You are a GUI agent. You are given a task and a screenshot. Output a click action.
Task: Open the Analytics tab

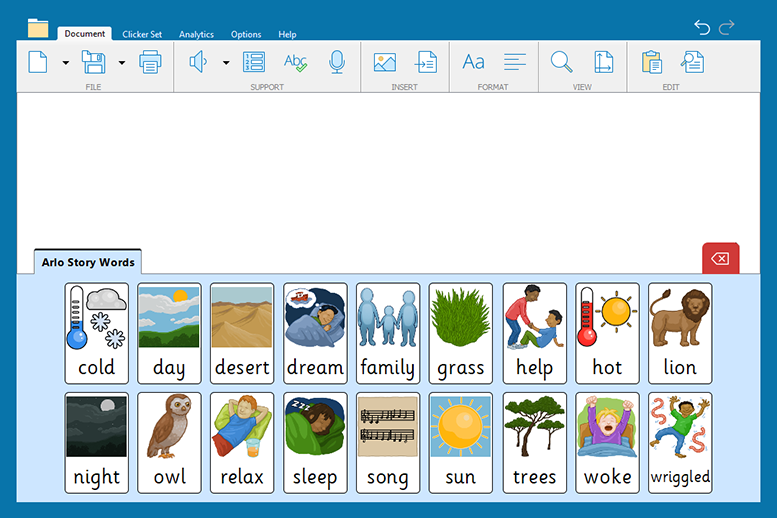pos(196,34)
